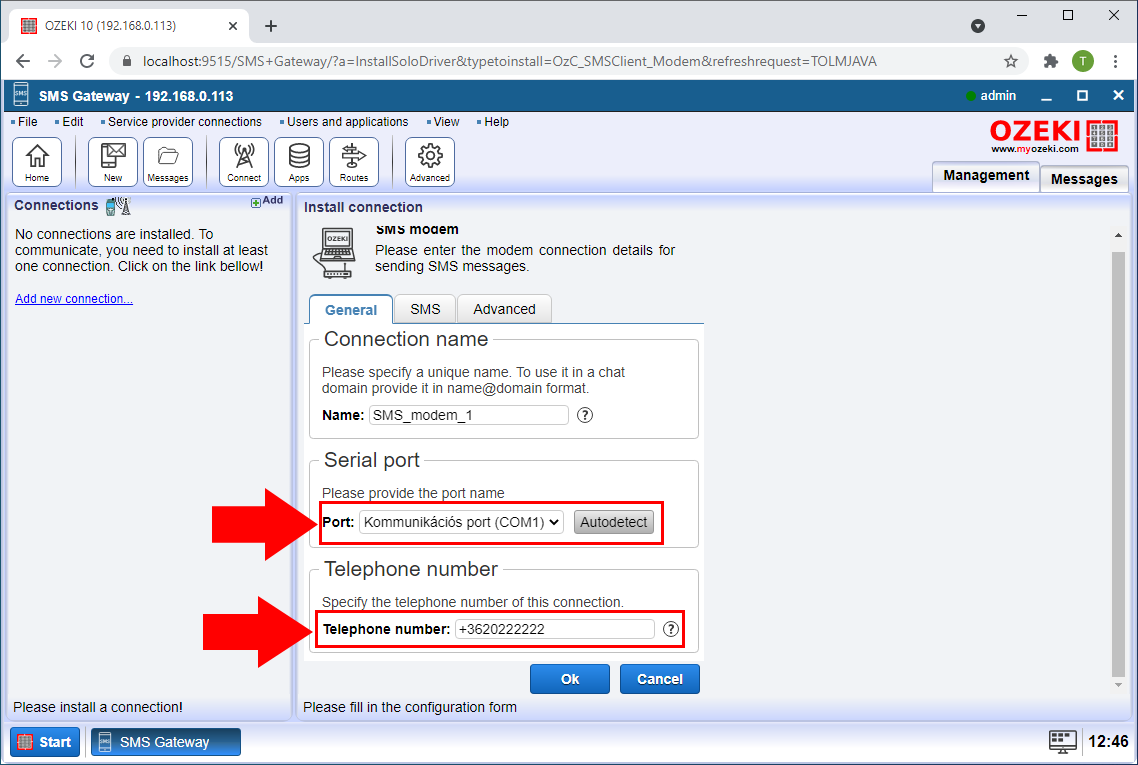Click the Connections antenna icon in panel header
The height and width of the screenshot is (765, 1138).
point(118,206)
